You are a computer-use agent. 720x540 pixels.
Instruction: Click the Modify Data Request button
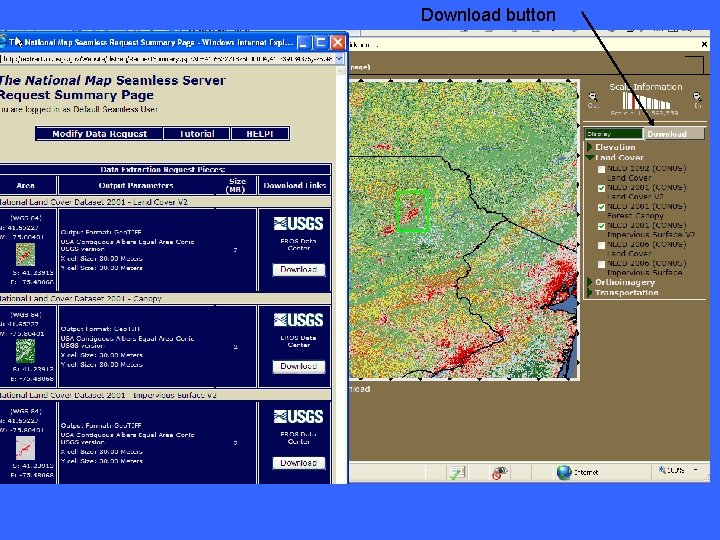pyautogui.click(x=99, y=134)
